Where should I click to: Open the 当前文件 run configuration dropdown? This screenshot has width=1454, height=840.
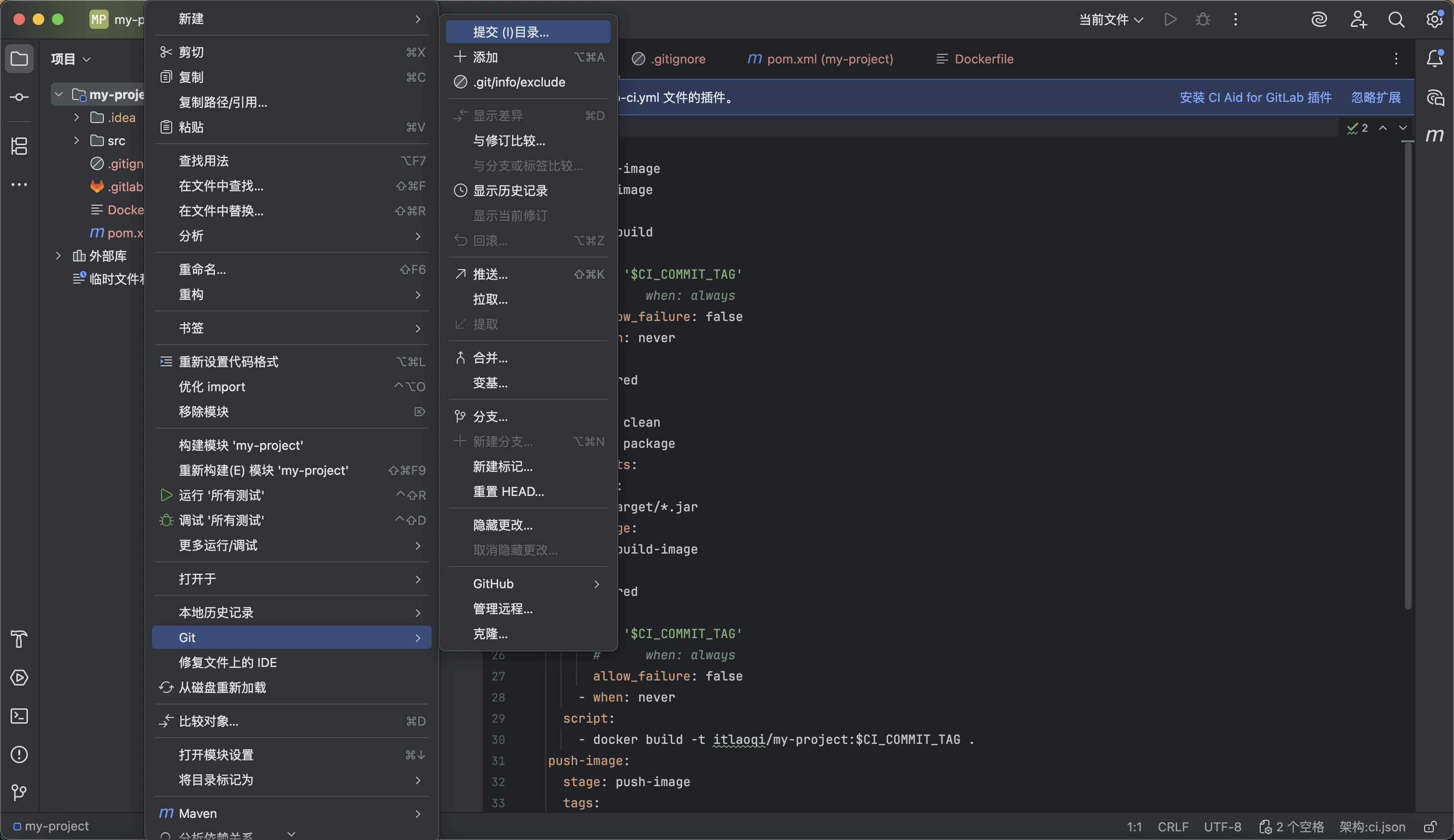1111,20
